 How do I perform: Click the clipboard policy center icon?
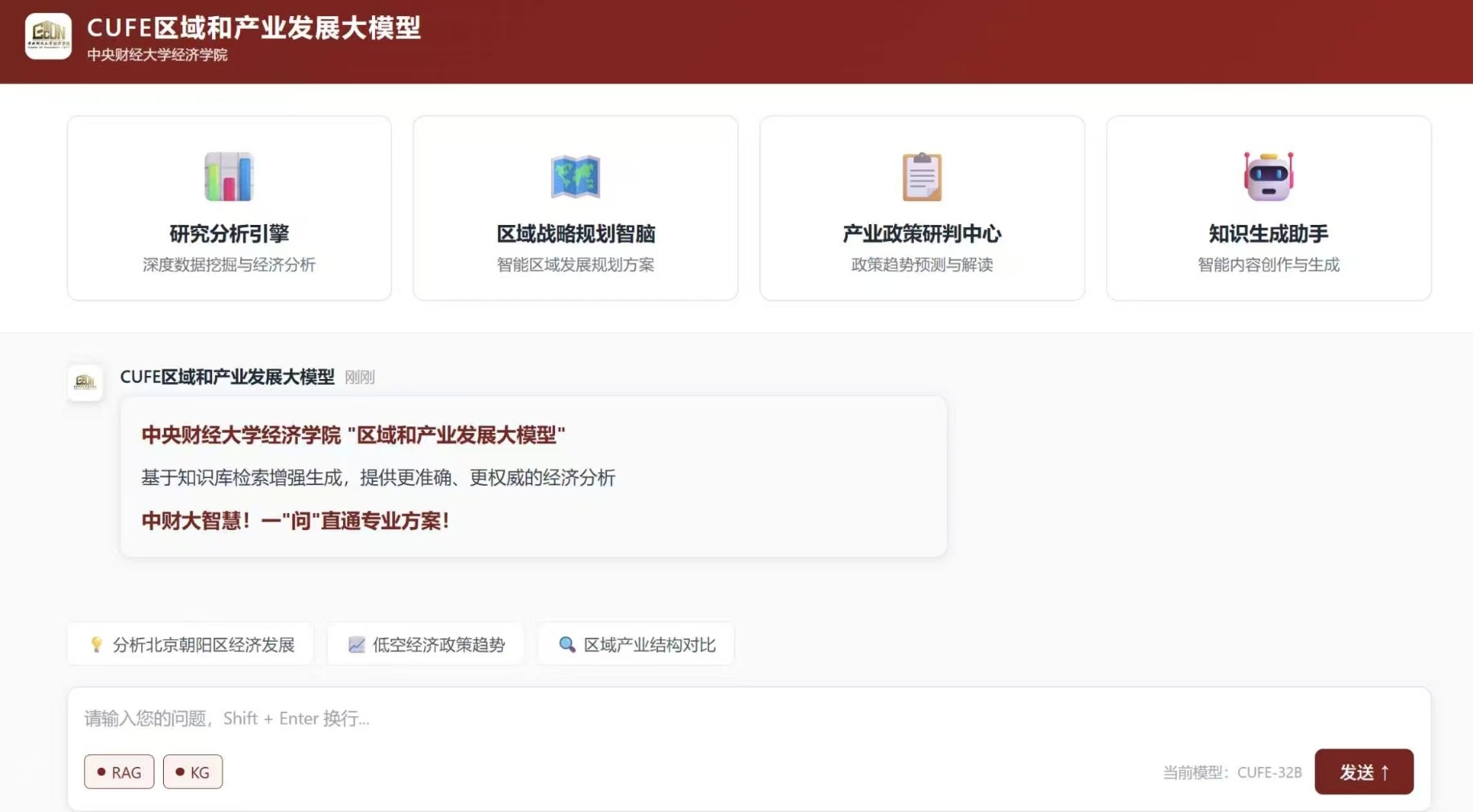coord(922,176)
